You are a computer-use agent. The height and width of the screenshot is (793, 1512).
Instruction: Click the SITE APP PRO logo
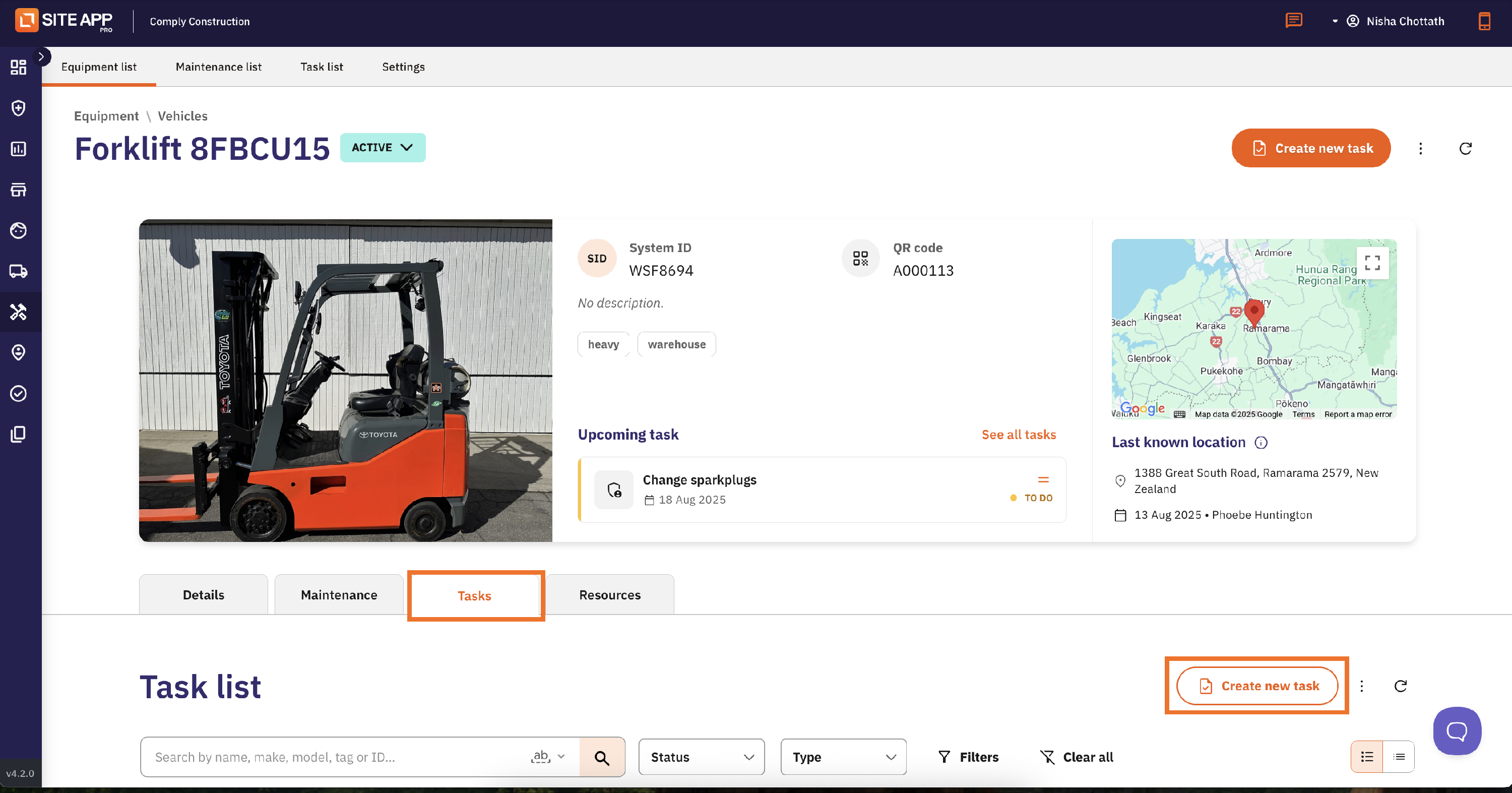pyautogui.click(x=64, y=21)
